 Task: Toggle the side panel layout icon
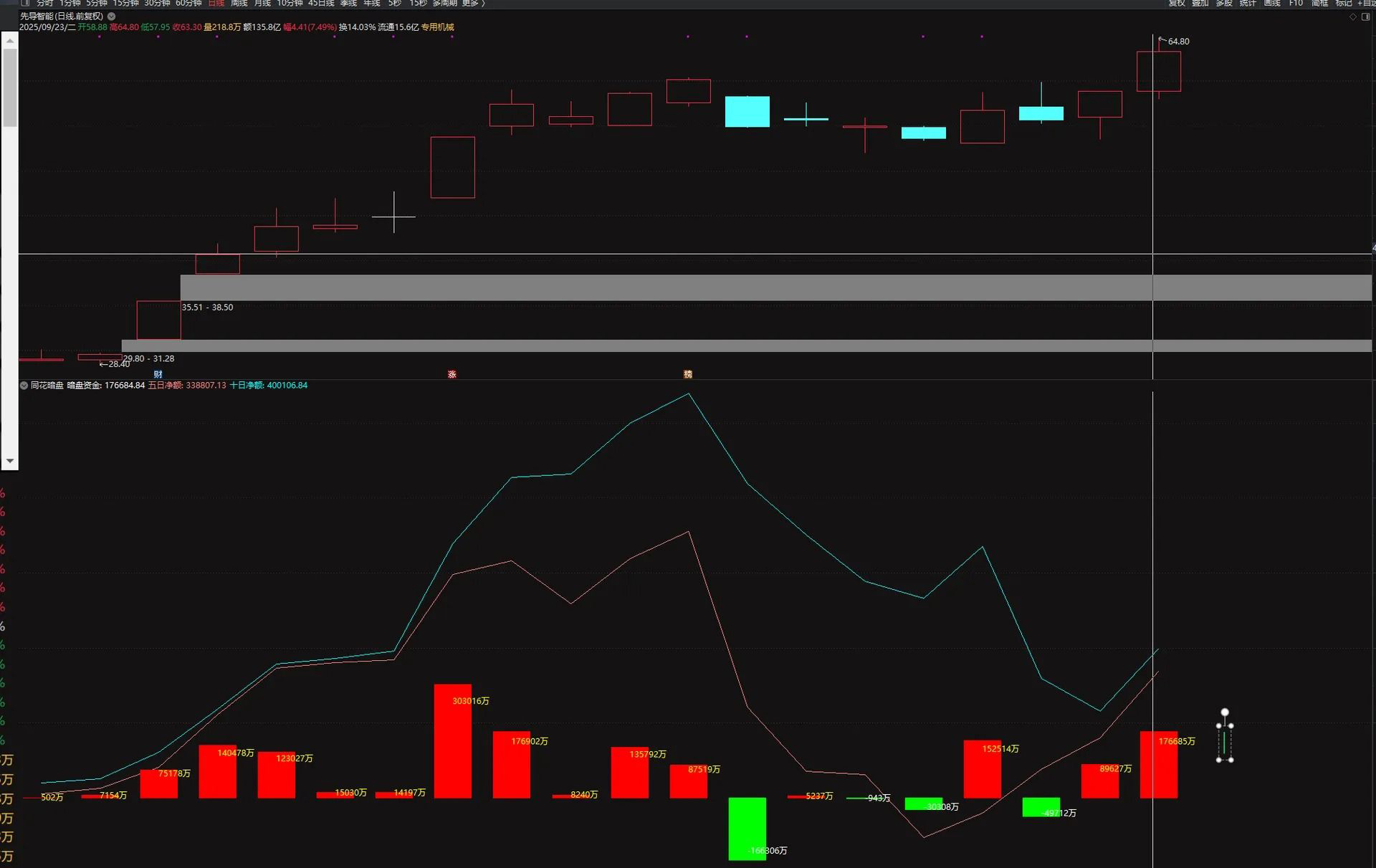coord(1366,16)
